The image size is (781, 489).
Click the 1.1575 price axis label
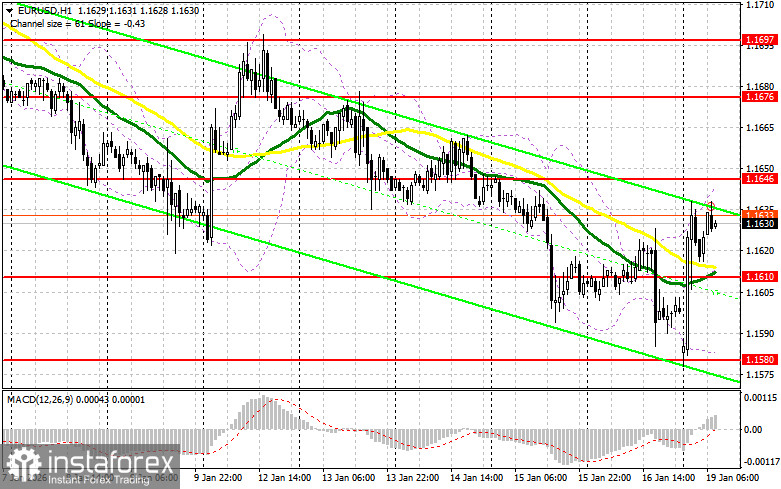[760, 374]
